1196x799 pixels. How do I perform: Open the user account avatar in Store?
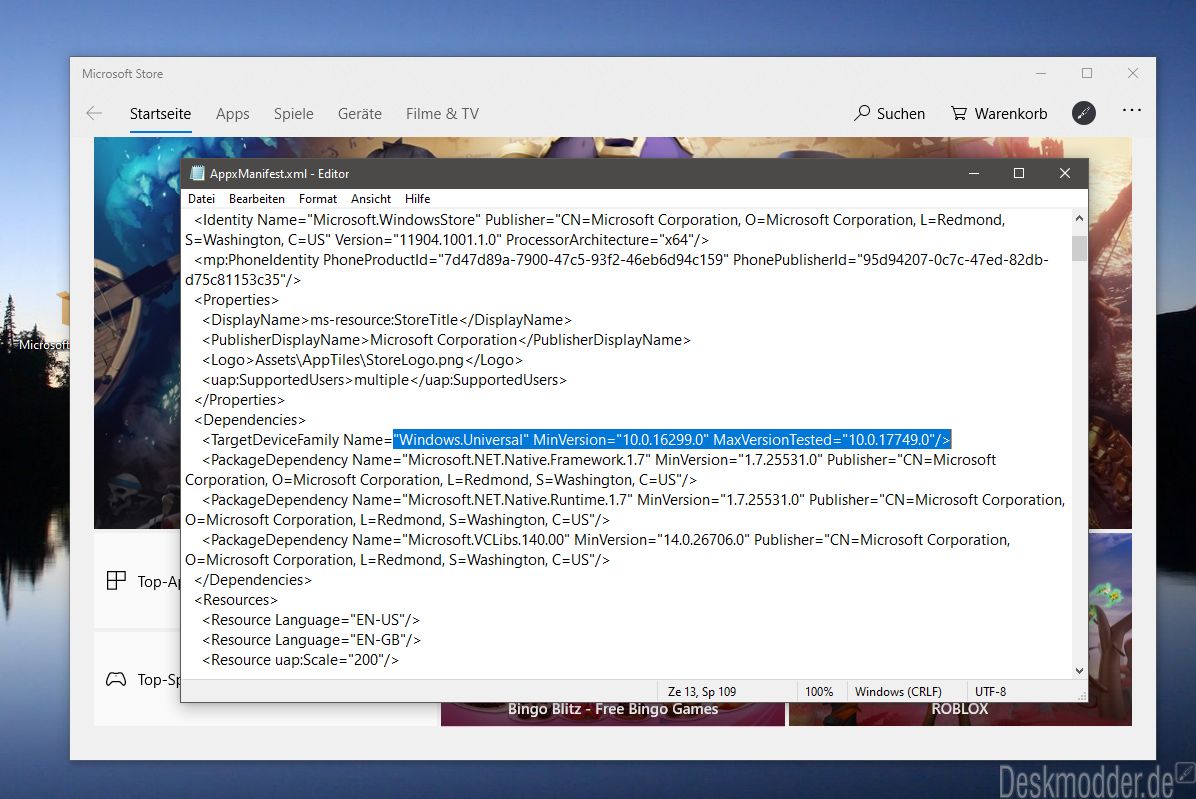tap(1083, 113)
